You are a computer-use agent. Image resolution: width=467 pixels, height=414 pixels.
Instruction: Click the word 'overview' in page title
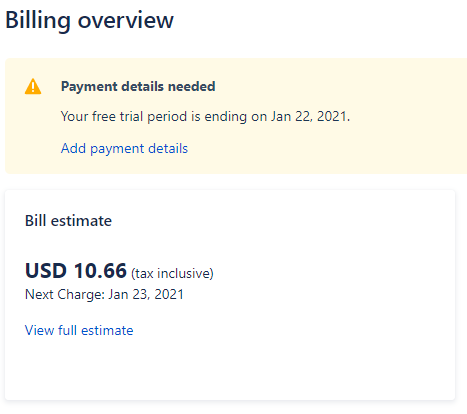(126, 20)
